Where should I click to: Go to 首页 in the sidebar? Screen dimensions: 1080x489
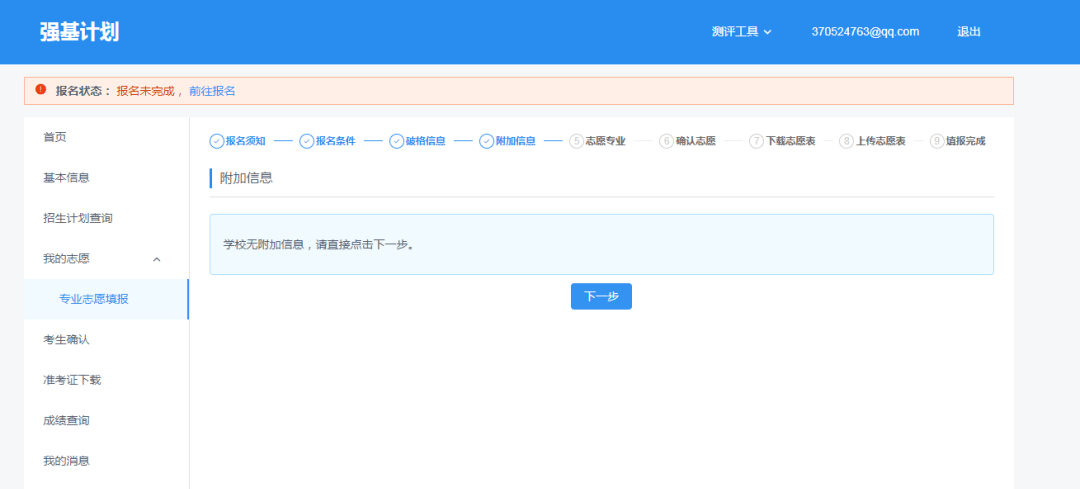coord(55,137)
